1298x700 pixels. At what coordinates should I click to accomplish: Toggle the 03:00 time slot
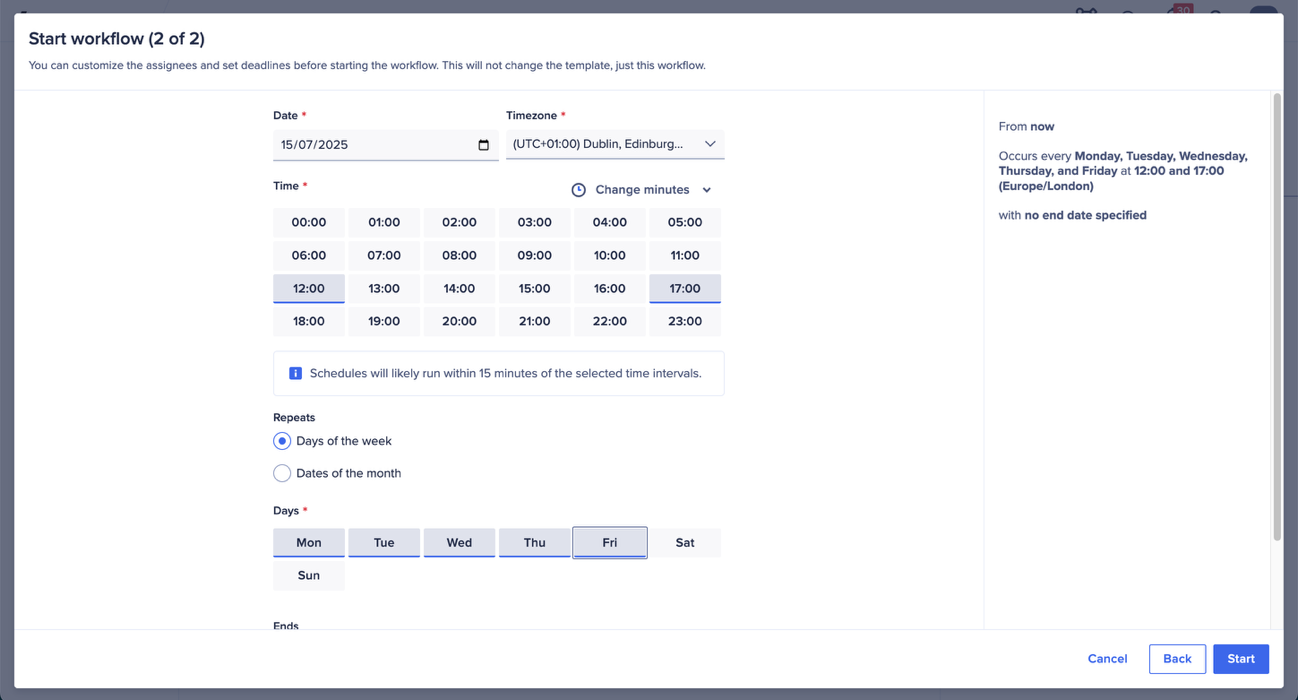click(534, 222)
